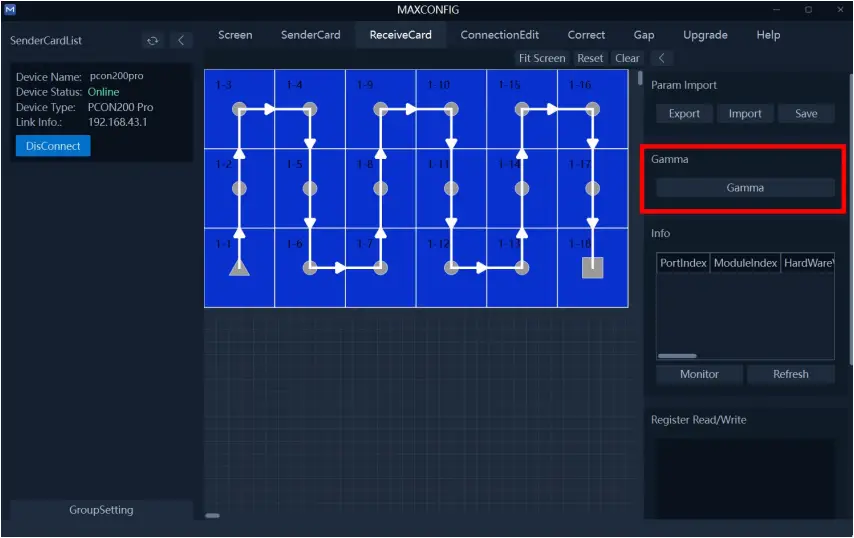
Task: Click the Export button under Param Import
Action: tap(684, 113)
